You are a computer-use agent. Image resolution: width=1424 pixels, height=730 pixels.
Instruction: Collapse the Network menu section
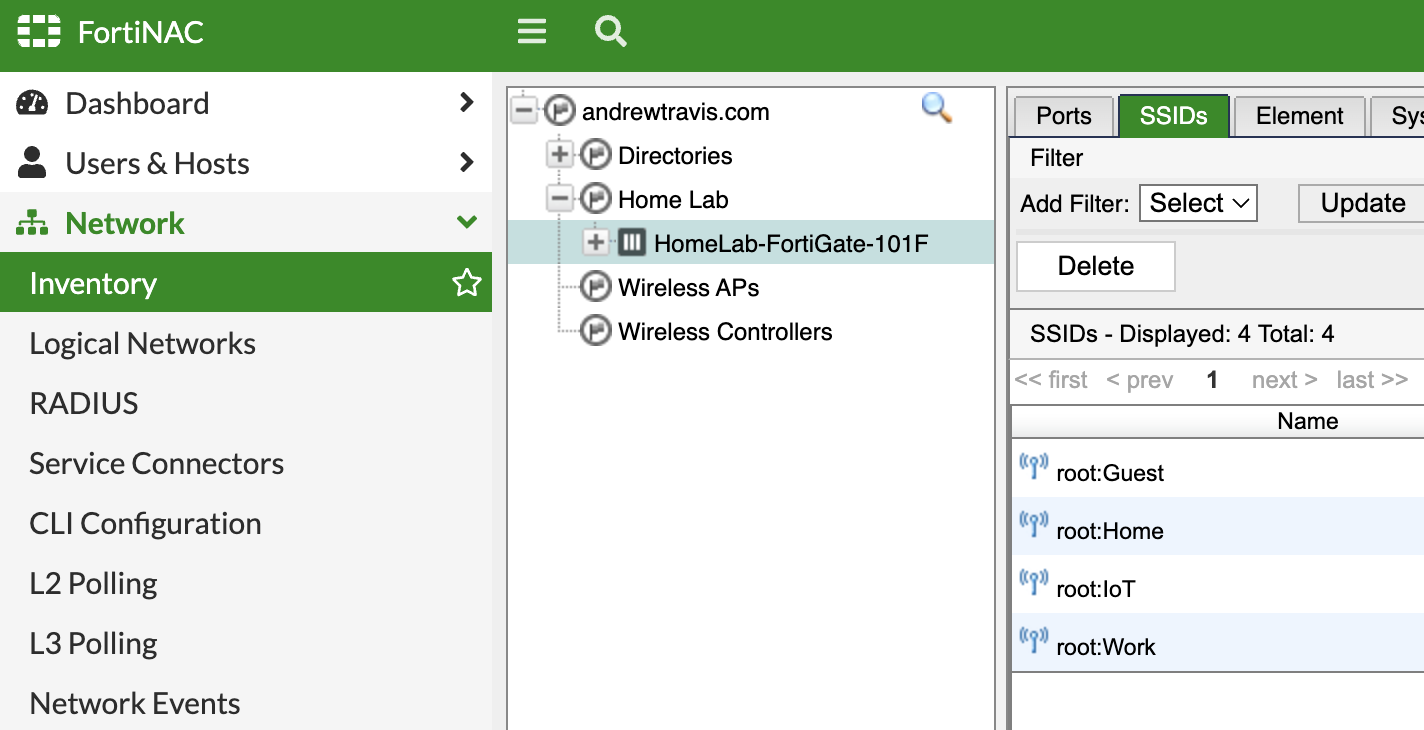coord(466,222)
